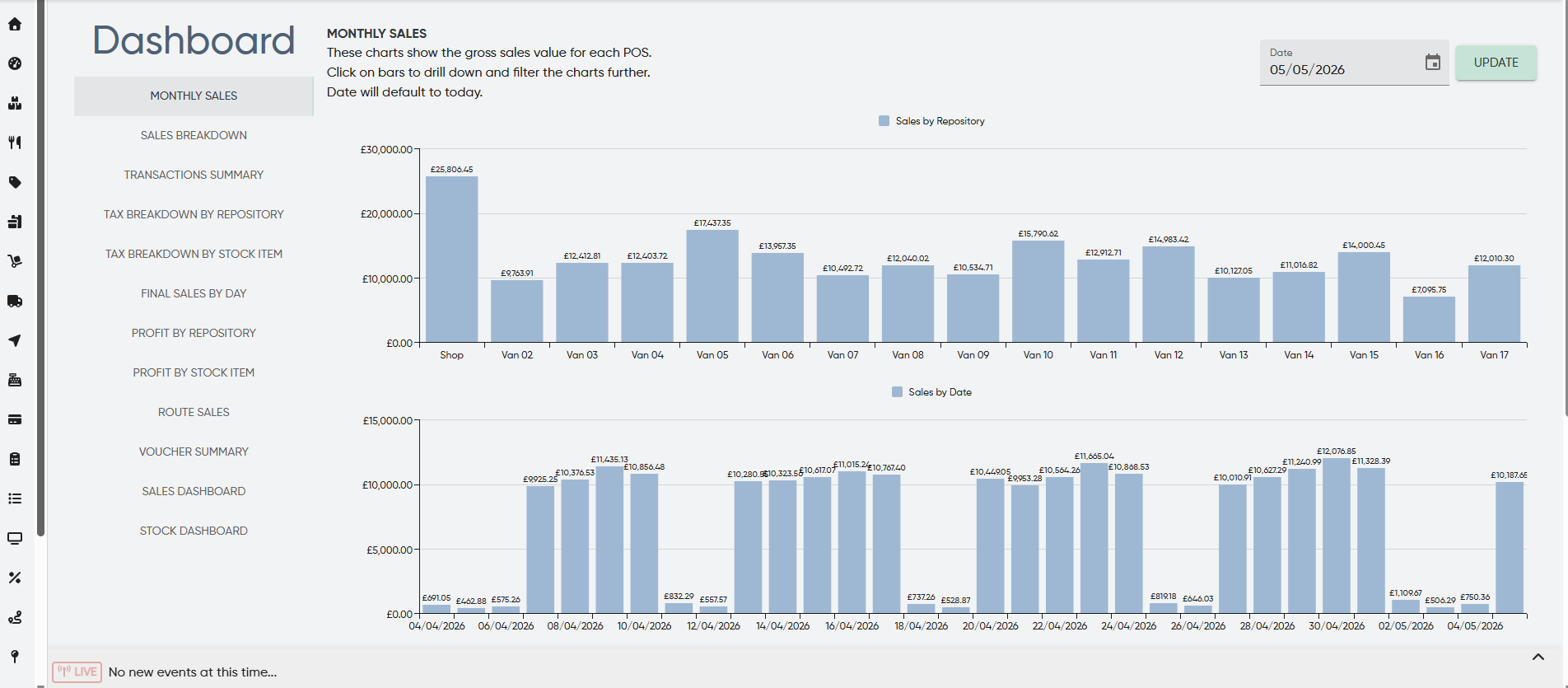The image size is (1568, 688).
Task: Open the clipboard icon in sidebar
Action: click(15, 459)
